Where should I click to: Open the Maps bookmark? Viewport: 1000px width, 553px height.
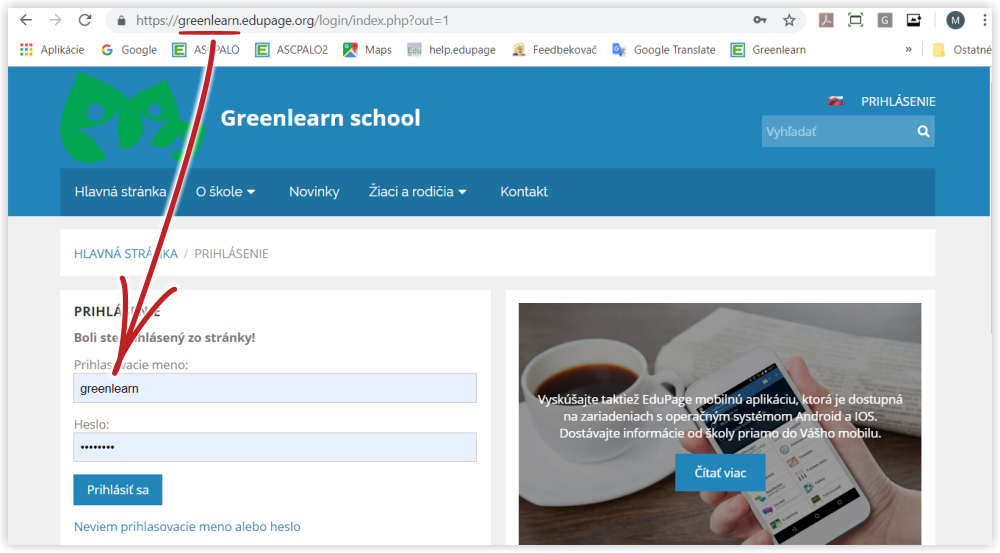click(367, 50)
